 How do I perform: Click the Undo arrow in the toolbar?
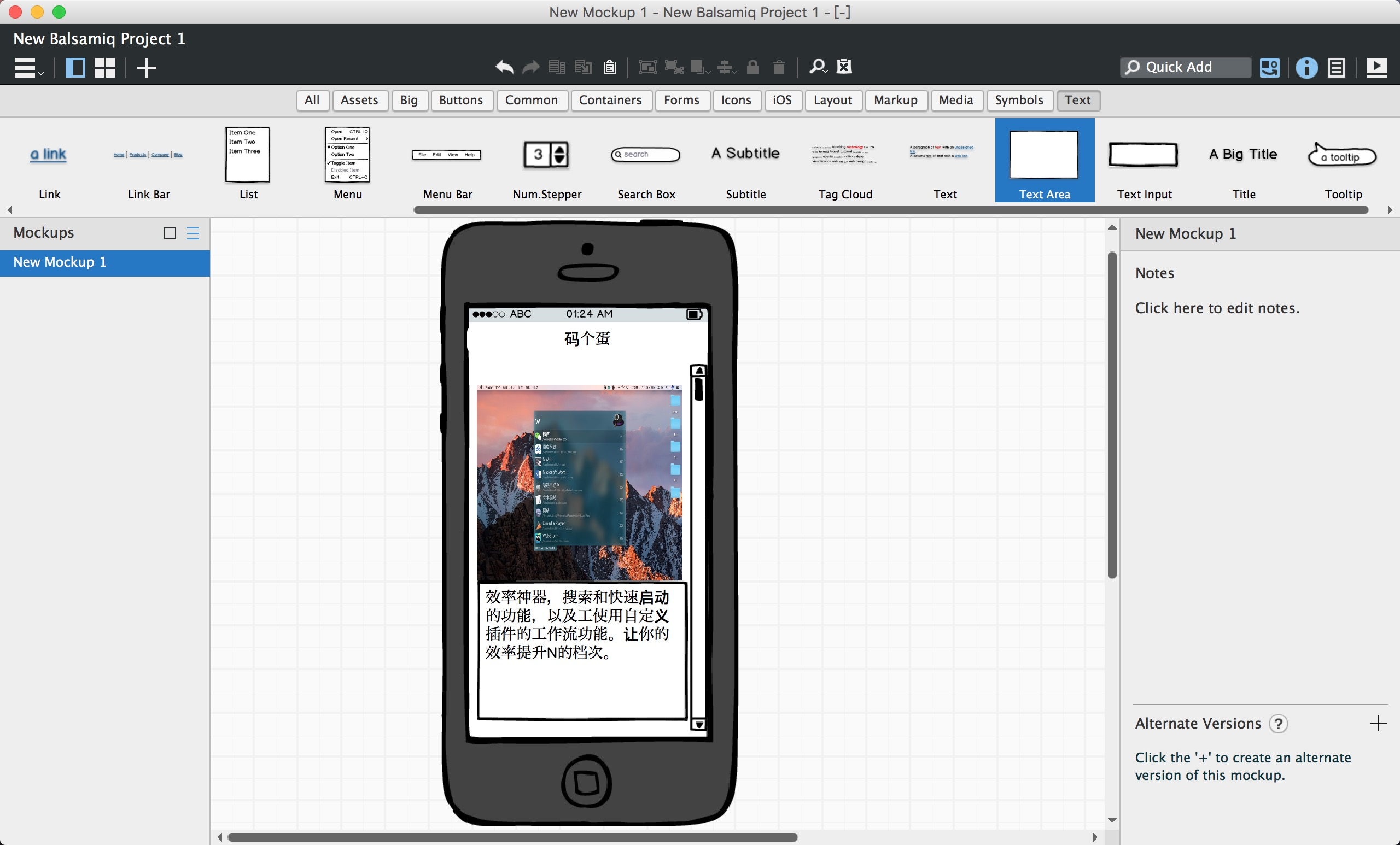504,67
